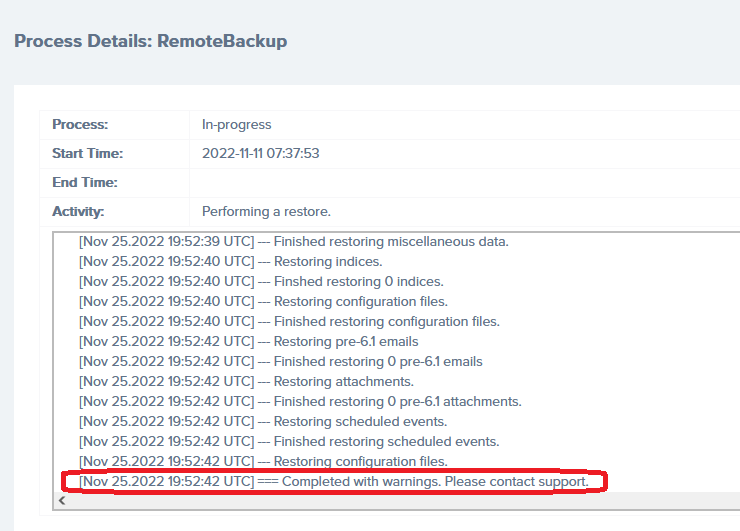Select the 'Restoring pre-6.1 emails' log entry
740x531 pixels.
point(249,341)
